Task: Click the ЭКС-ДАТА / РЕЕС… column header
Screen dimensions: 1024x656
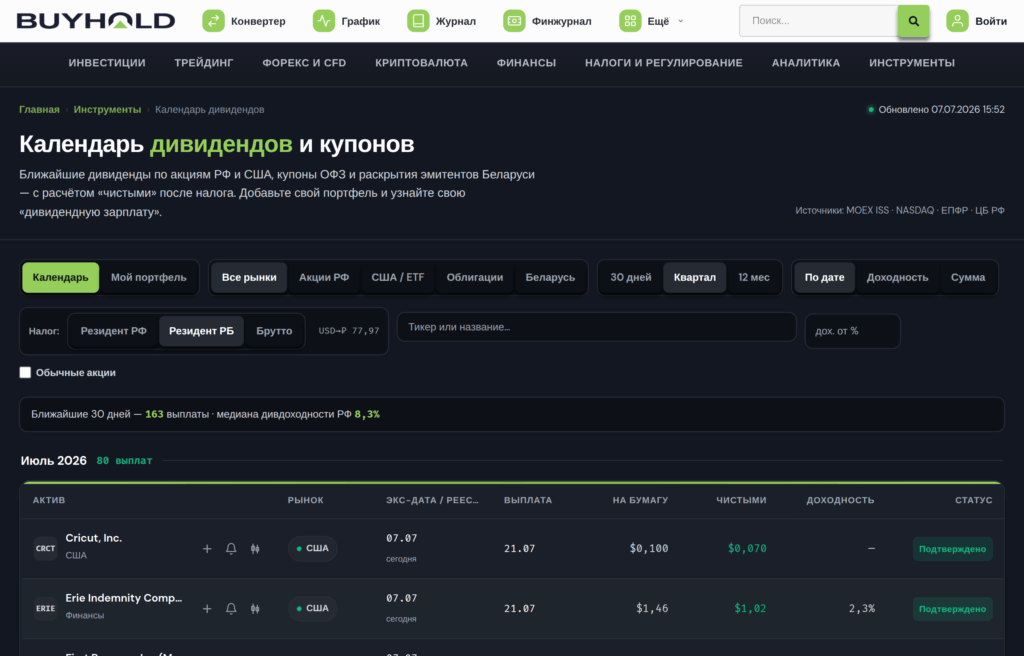Action: click(x=432, y=500)
